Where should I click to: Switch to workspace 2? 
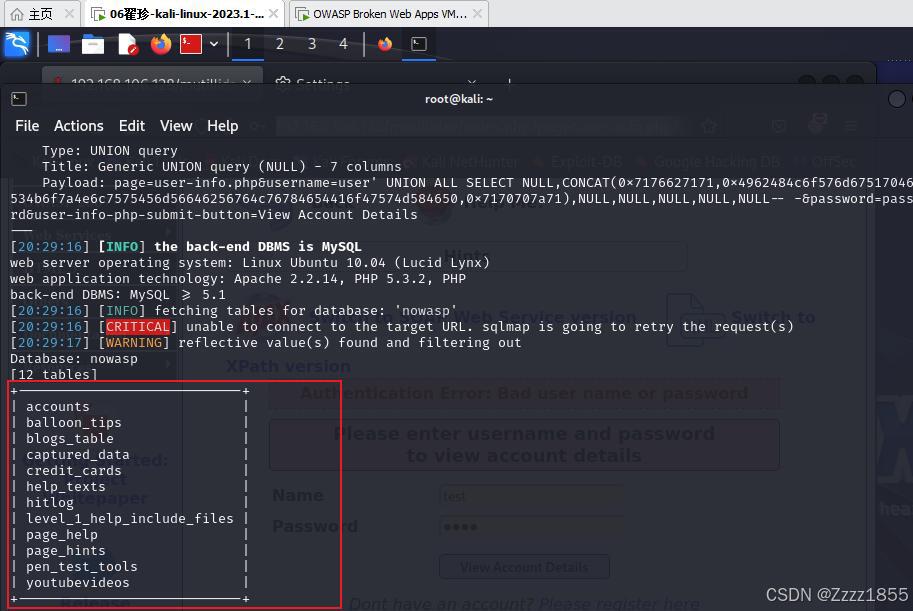point(279,44)
